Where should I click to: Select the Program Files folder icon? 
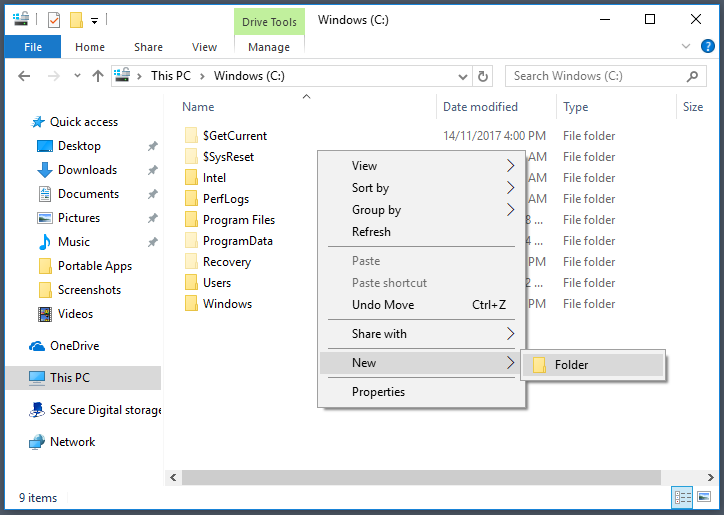tap(191, 220)
